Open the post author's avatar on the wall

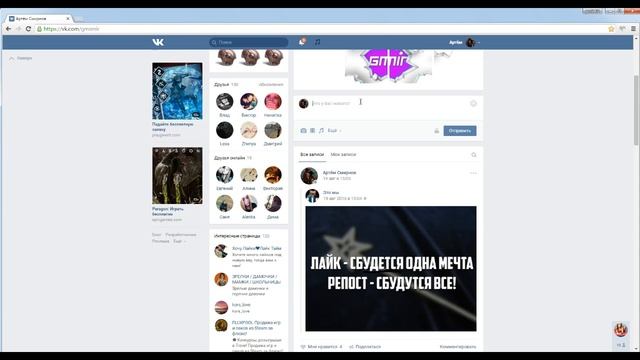tap(309, 176)
